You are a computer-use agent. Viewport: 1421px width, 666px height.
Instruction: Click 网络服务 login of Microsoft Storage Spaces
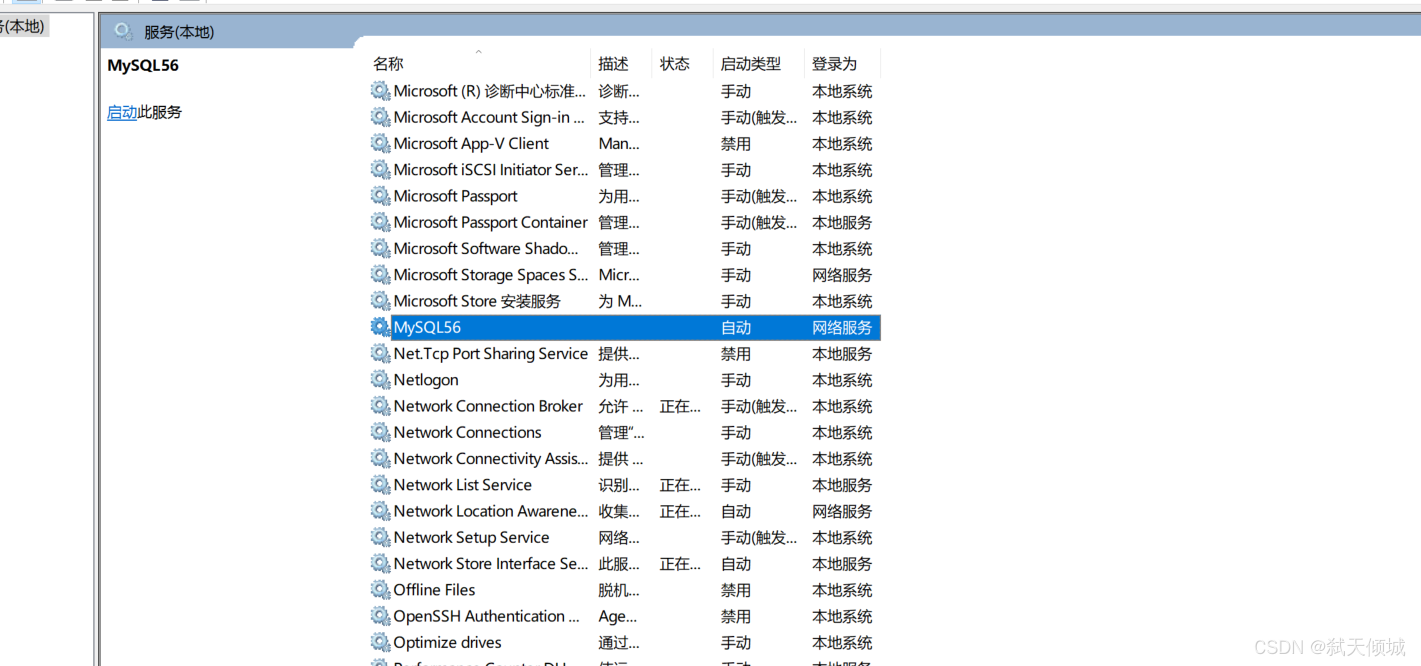[x=842, y=275]
